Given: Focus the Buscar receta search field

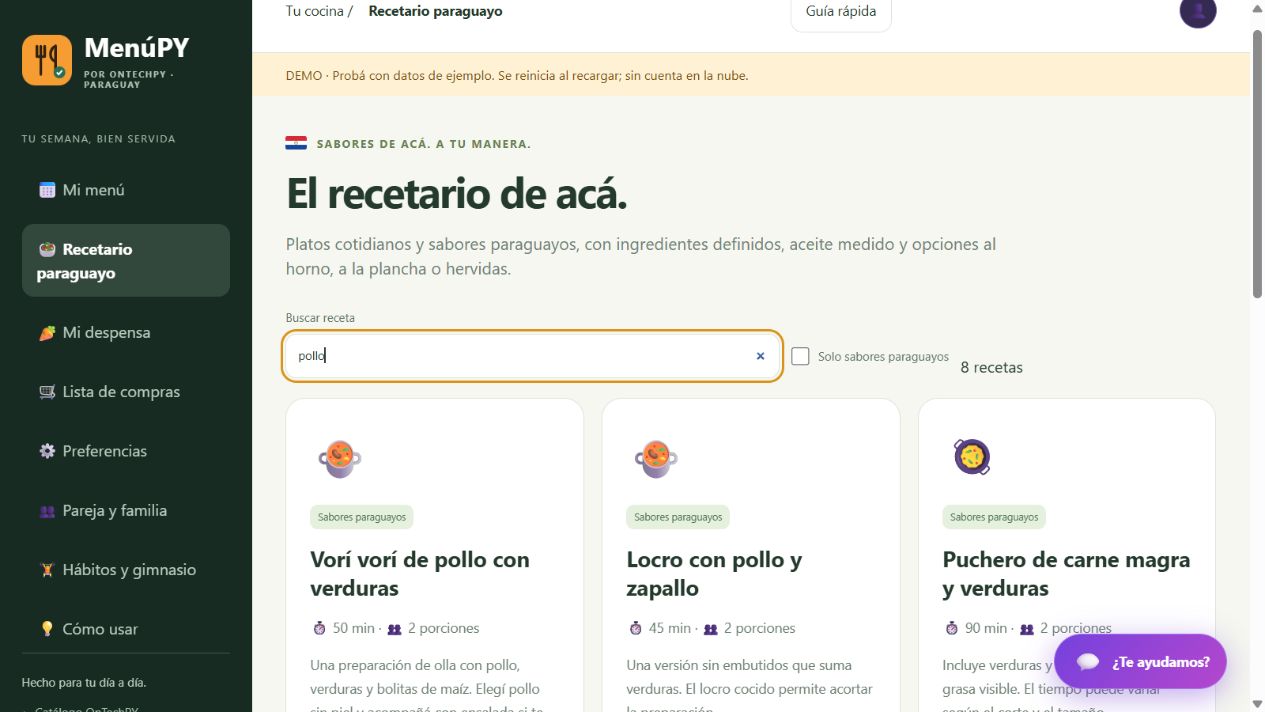Looking at the screenshot, I should coord(532,356).
